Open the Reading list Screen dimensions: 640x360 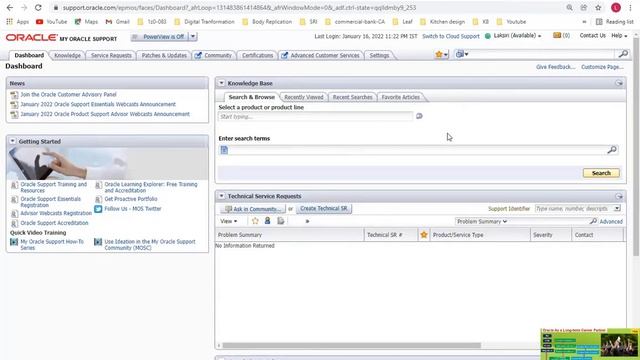615,22
